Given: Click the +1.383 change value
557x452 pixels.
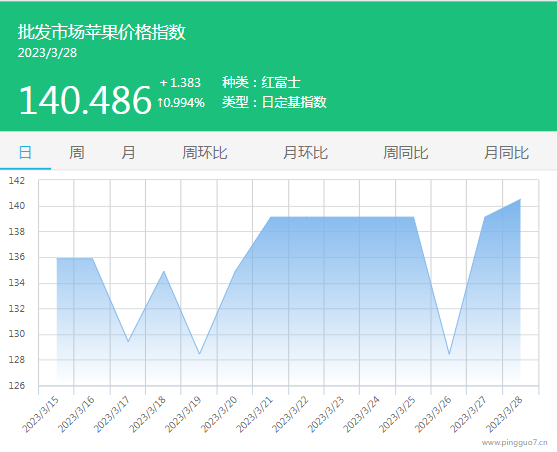Looking at the screenshot, I should (x=180, y=83).
